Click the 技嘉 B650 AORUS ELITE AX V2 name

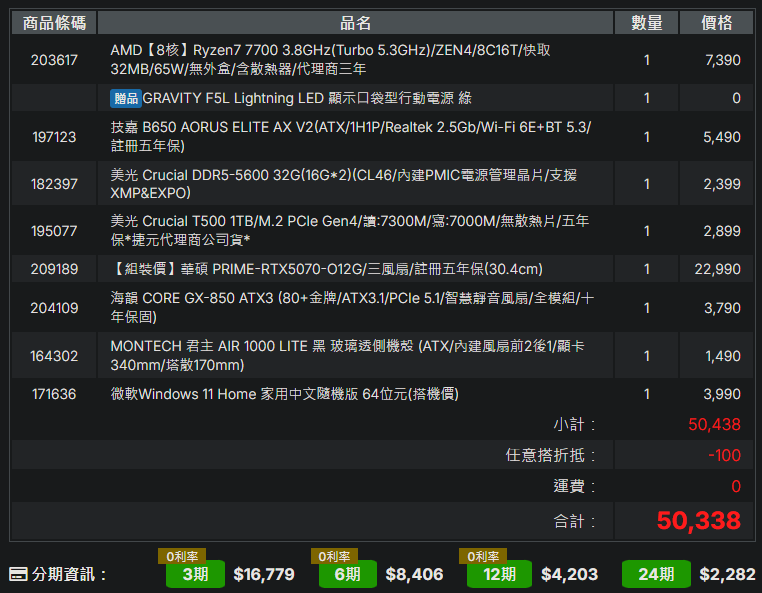pyautogui.click(x=351, y=137)
